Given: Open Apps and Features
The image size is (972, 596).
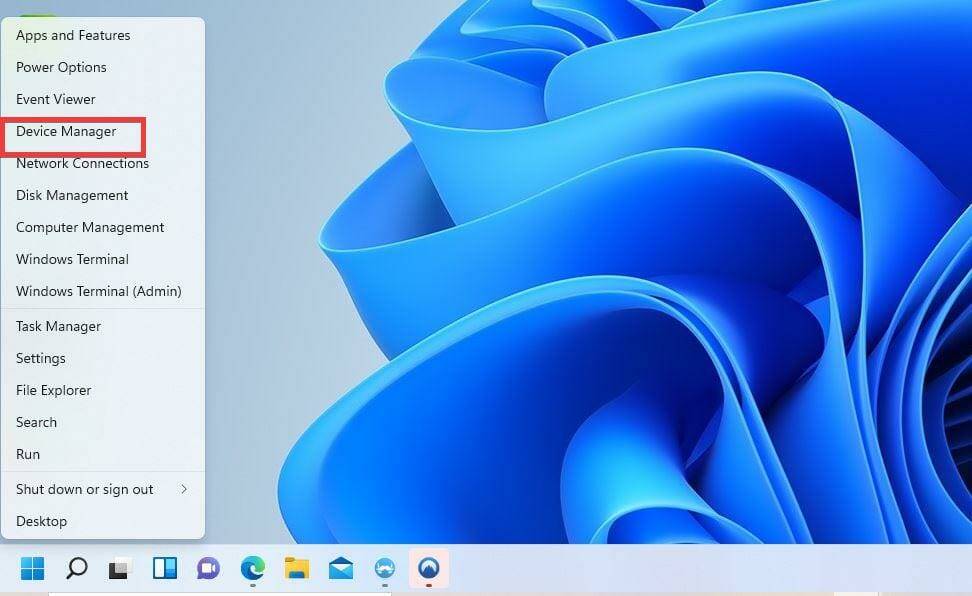Looking at the screenshot, I should 73,35.
